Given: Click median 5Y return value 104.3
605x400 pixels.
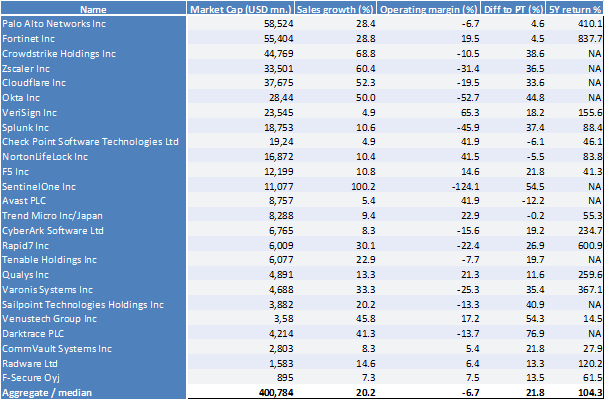Looking at the screenshot, I should coord(590,393).
